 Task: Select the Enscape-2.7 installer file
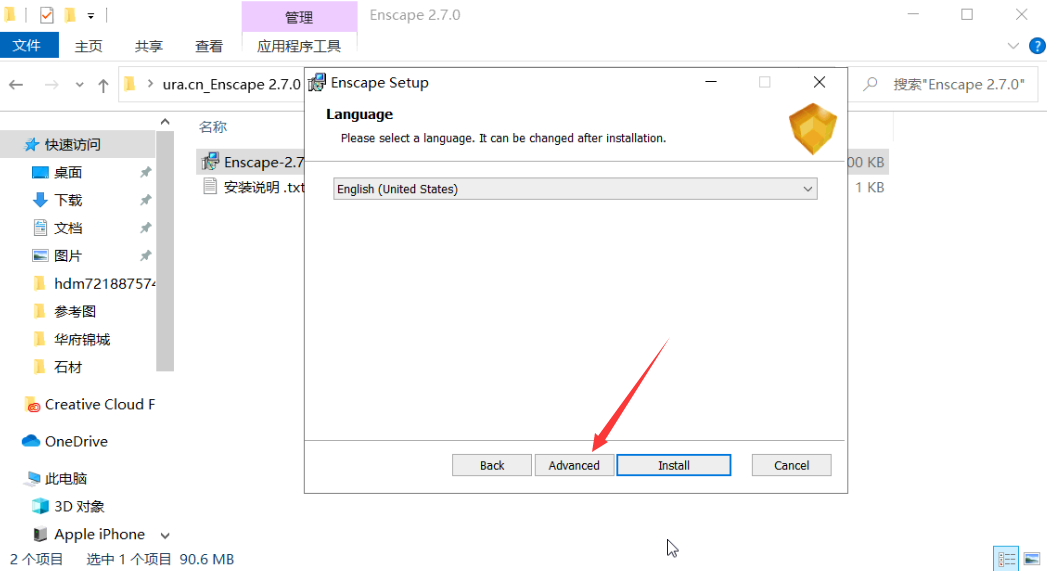coord(264,162)
